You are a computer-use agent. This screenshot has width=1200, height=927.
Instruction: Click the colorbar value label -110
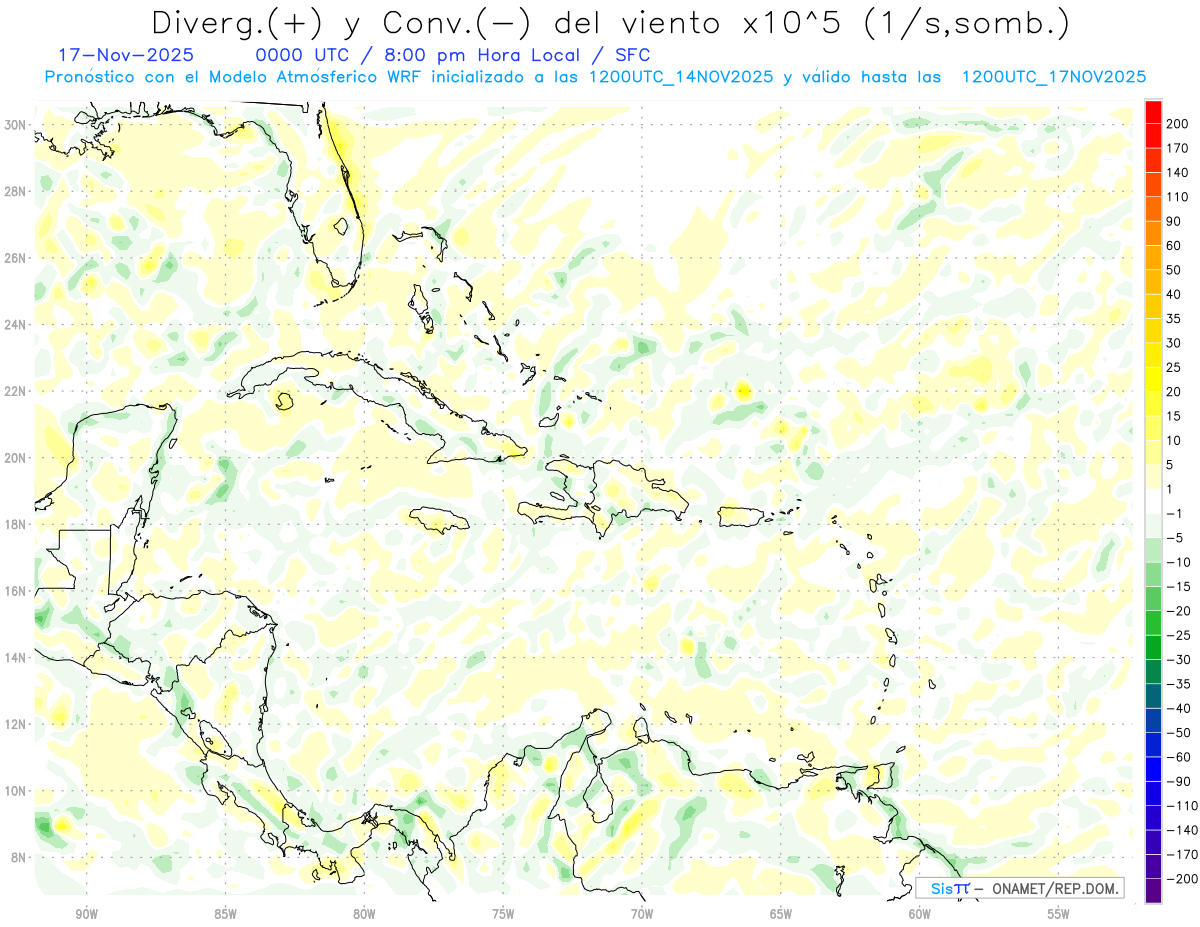click(x=1181, y=805)
